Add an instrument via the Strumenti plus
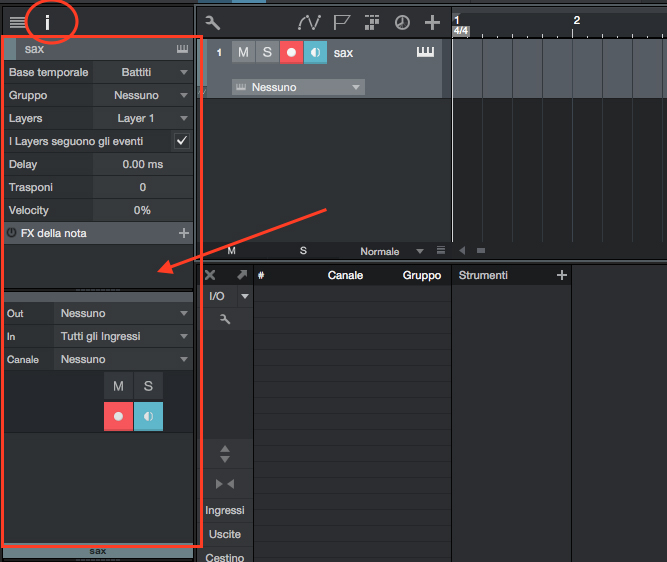This screenshot has width=667, height=562. [x=561, y=275]
